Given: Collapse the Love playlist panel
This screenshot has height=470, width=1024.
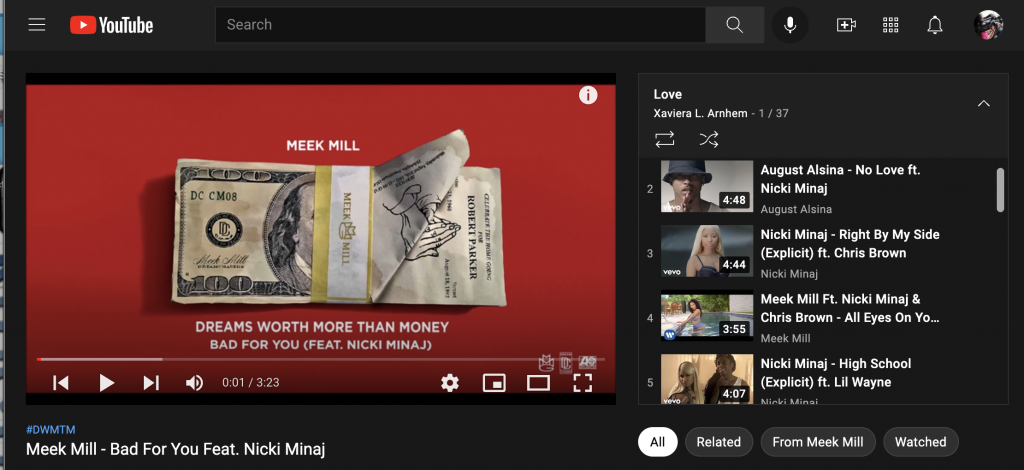Looking at the screenshot, I should pos(983,103).
